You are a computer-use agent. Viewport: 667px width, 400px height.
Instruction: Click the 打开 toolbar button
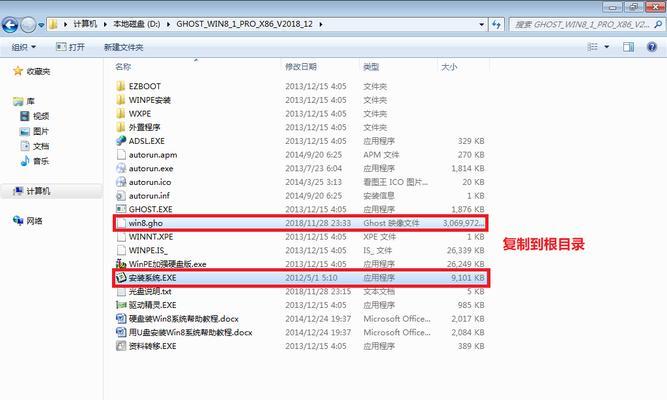click(x=71, y=47)
